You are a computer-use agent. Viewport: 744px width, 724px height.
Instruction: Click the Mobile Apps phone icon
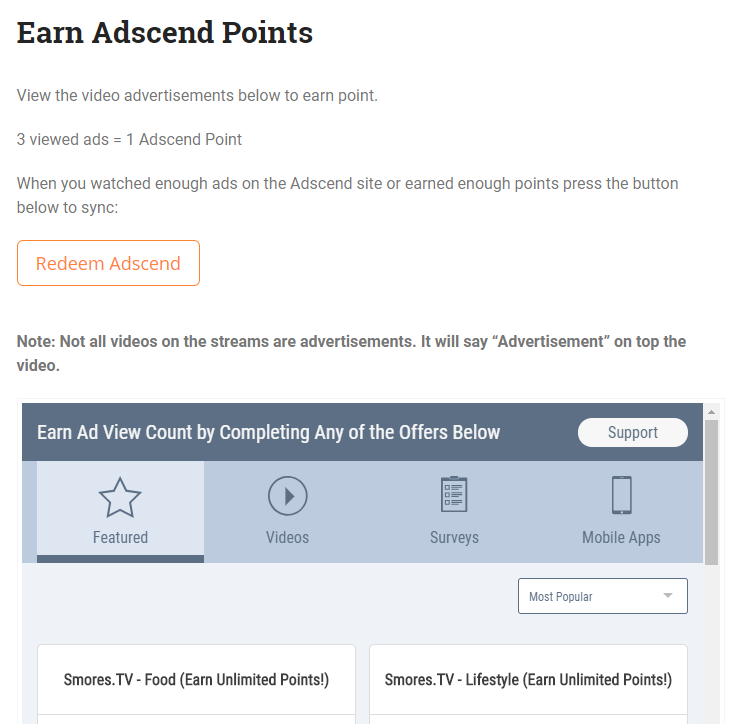(621, 495)
